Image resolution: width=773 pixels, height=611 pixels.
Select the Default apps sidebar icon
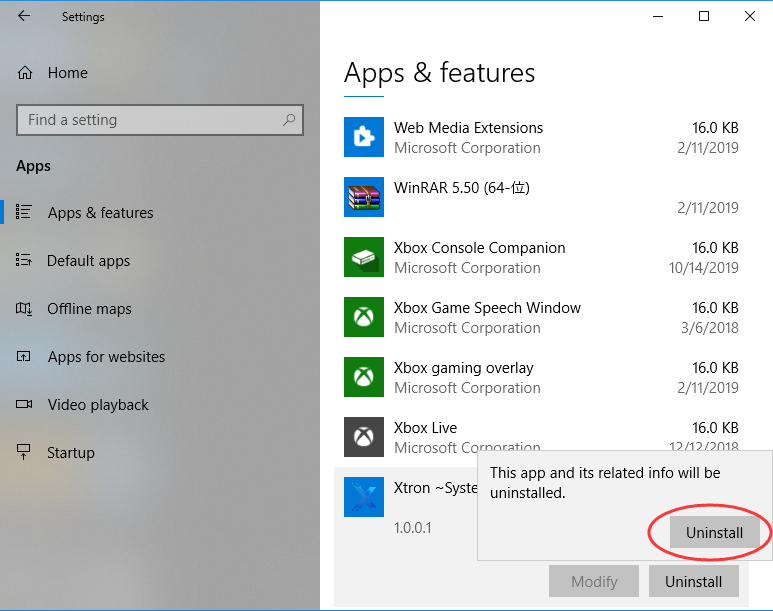tap(24, 259)
